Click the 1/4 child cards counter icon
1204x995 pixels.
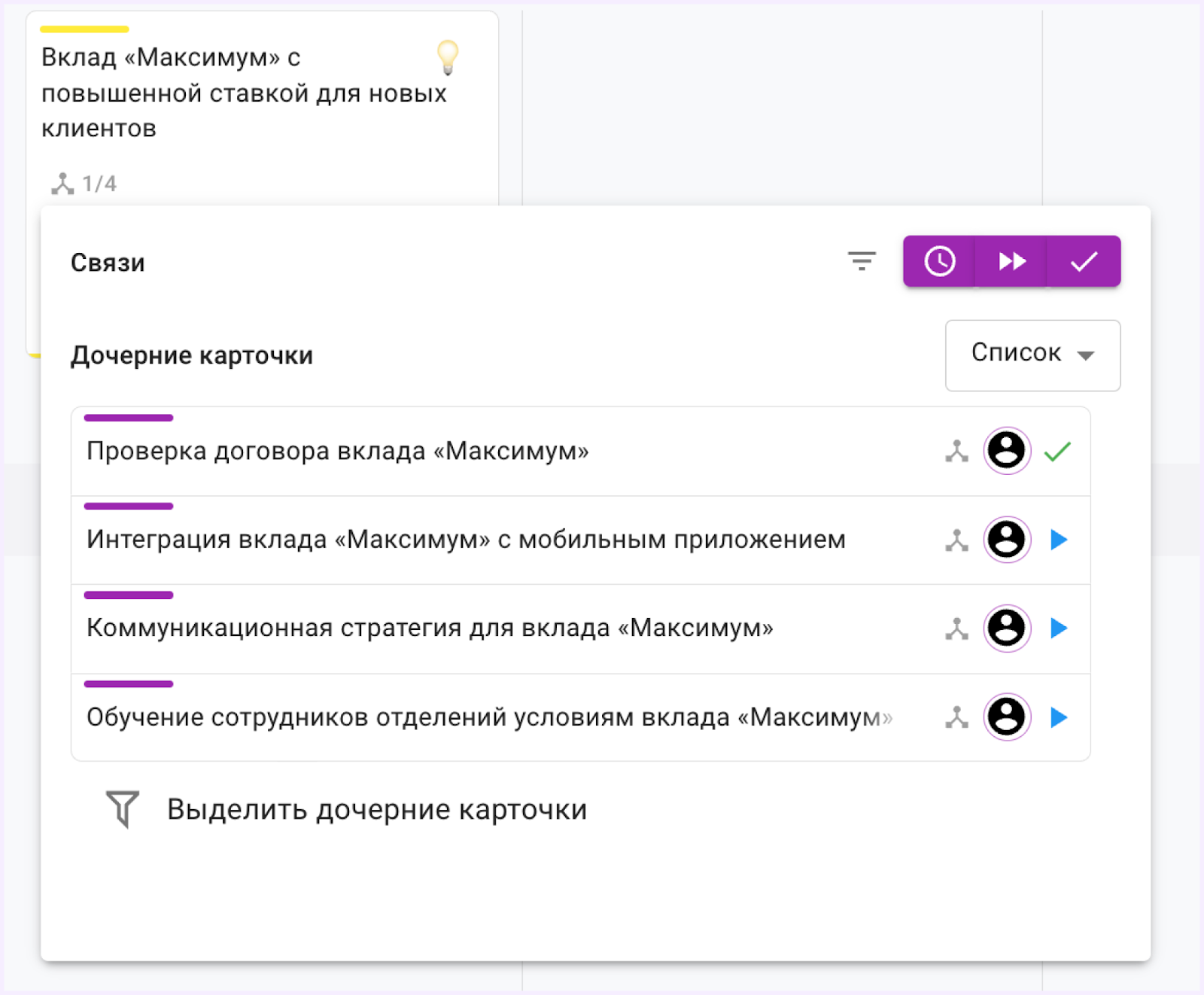coord(63,184)
